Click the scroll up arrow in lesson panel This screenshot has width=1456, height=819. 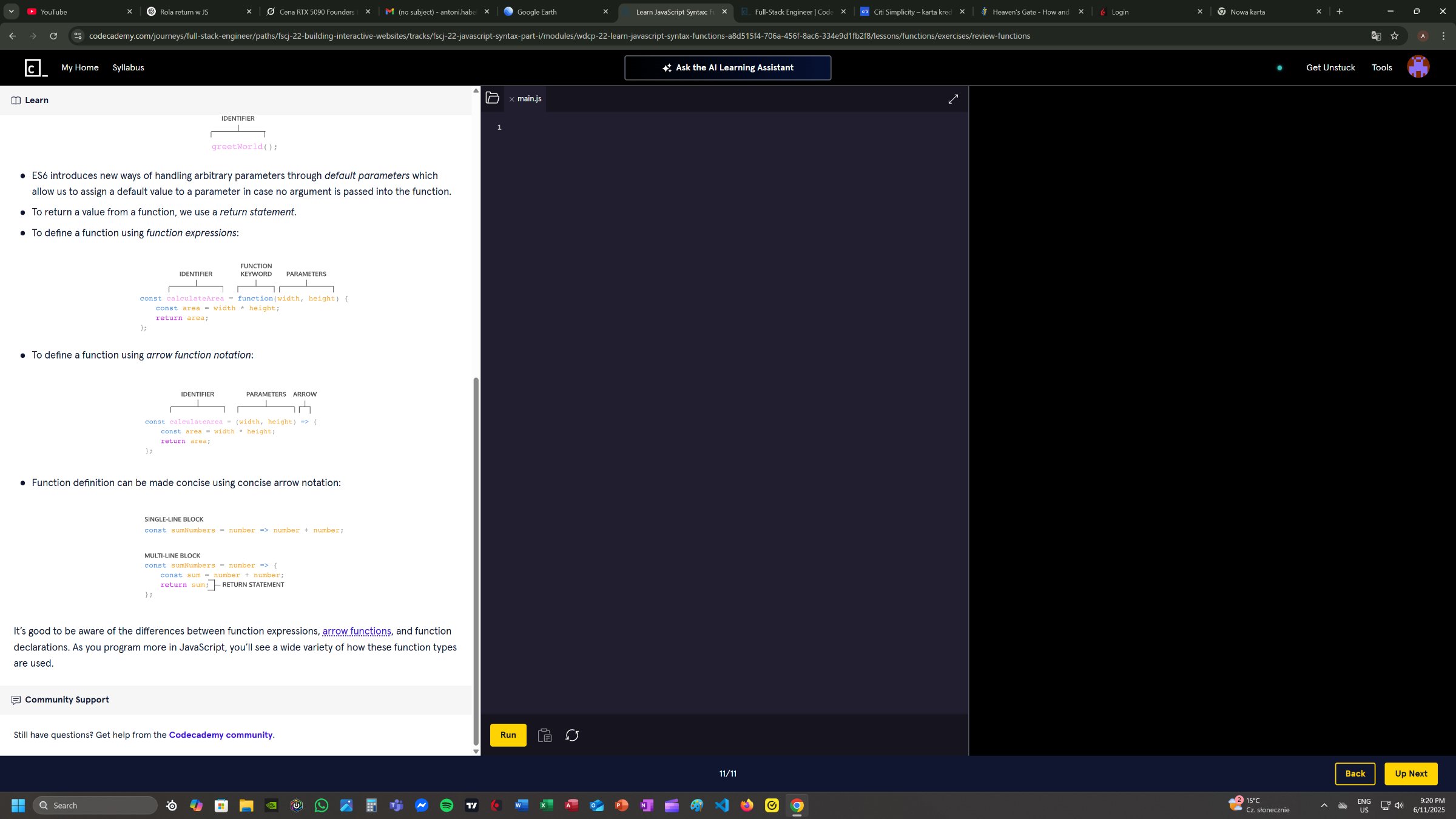pos(476,91)
